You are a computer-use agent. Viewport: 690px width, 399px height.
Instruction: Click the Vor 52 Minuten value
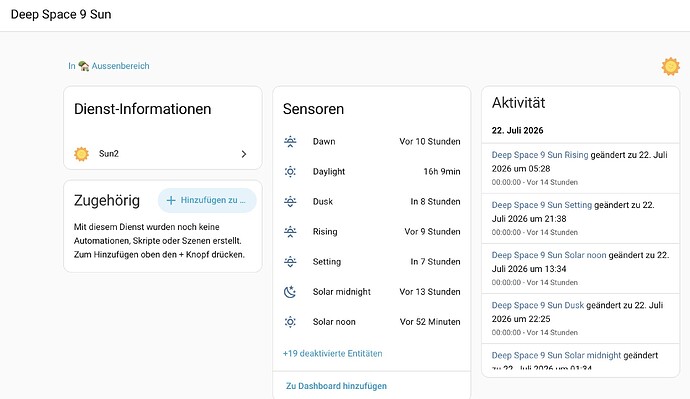[x=430, y=322]
